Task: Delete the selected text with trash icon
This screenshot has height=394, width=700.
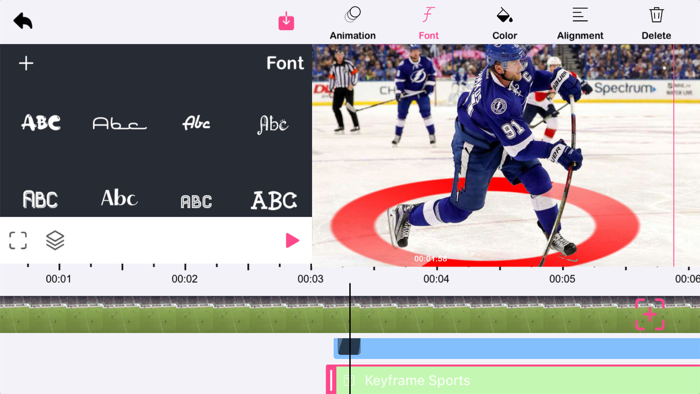Action: point(656,23)
